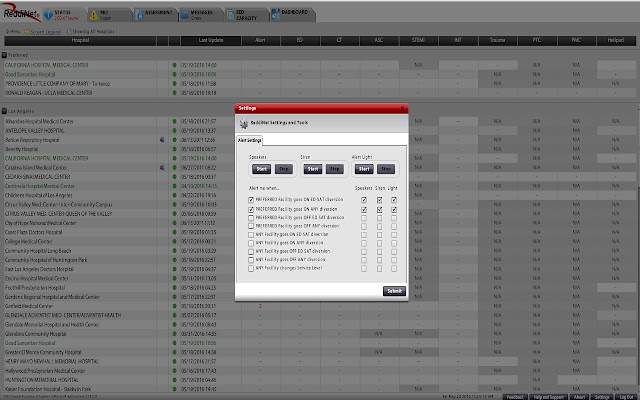Enable 'PREFERRED facility goes OFF ED SAT diversion' alert
This screenshot has width=640, height=400.
pos(251,219)
